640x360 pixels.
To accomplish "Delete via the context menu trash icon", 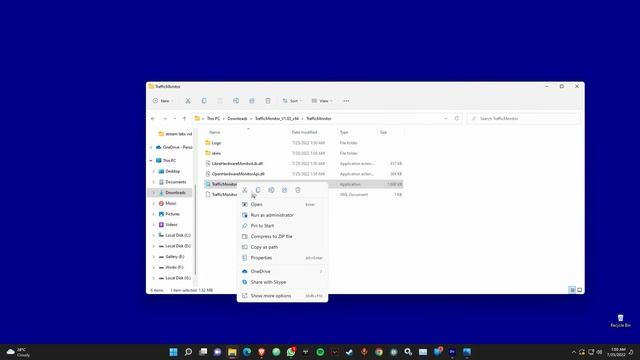I will click(x=298, y=190).
